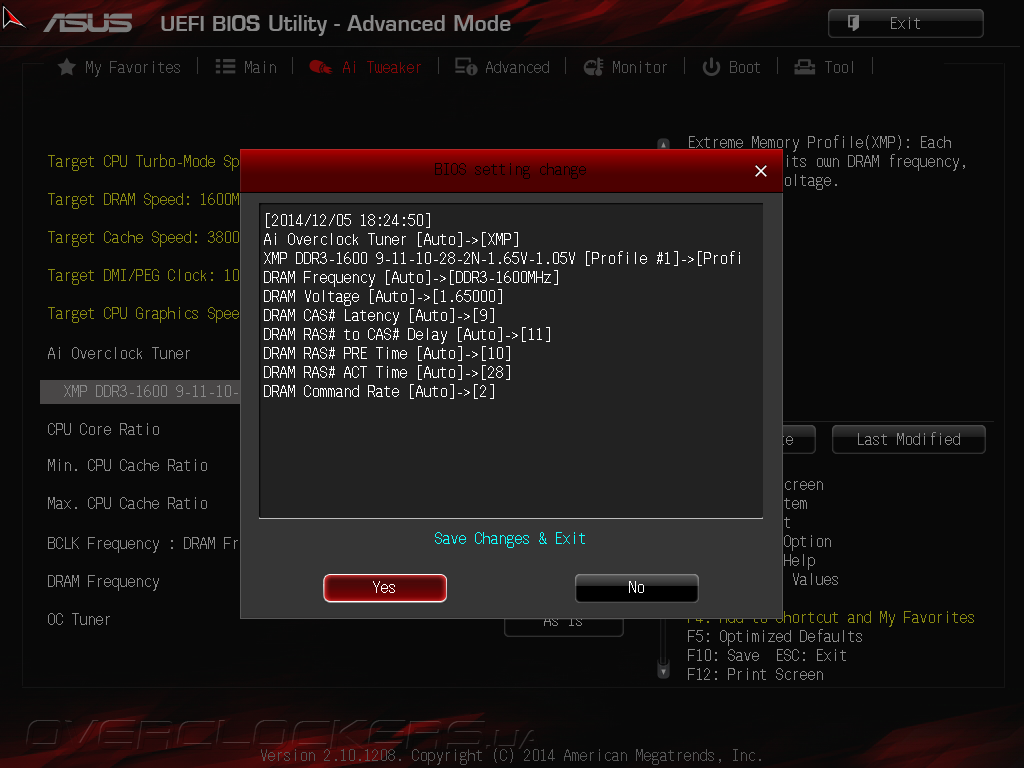
Task: Click Ai Overclock Tuner [Auto]->[XMP] log line
Action: (x=392, y=240)
